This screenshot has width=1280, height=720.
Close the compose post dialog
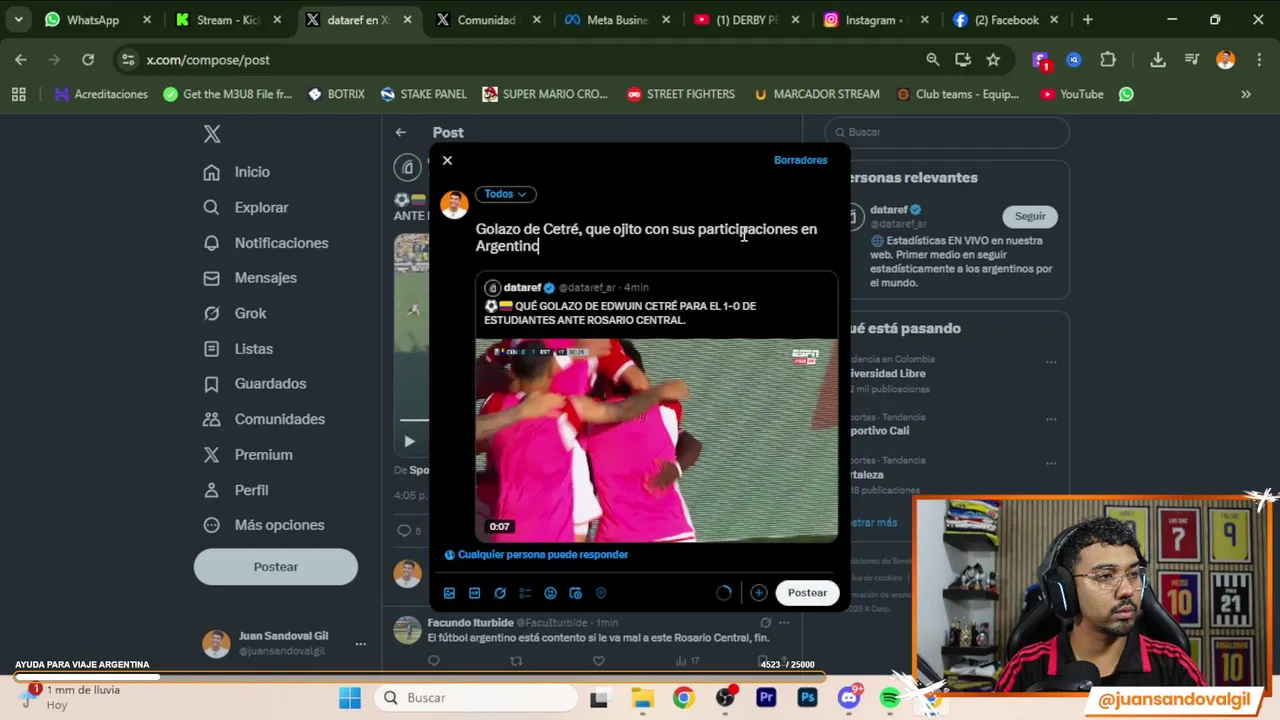pyautogui.click(x=447, y=160)
